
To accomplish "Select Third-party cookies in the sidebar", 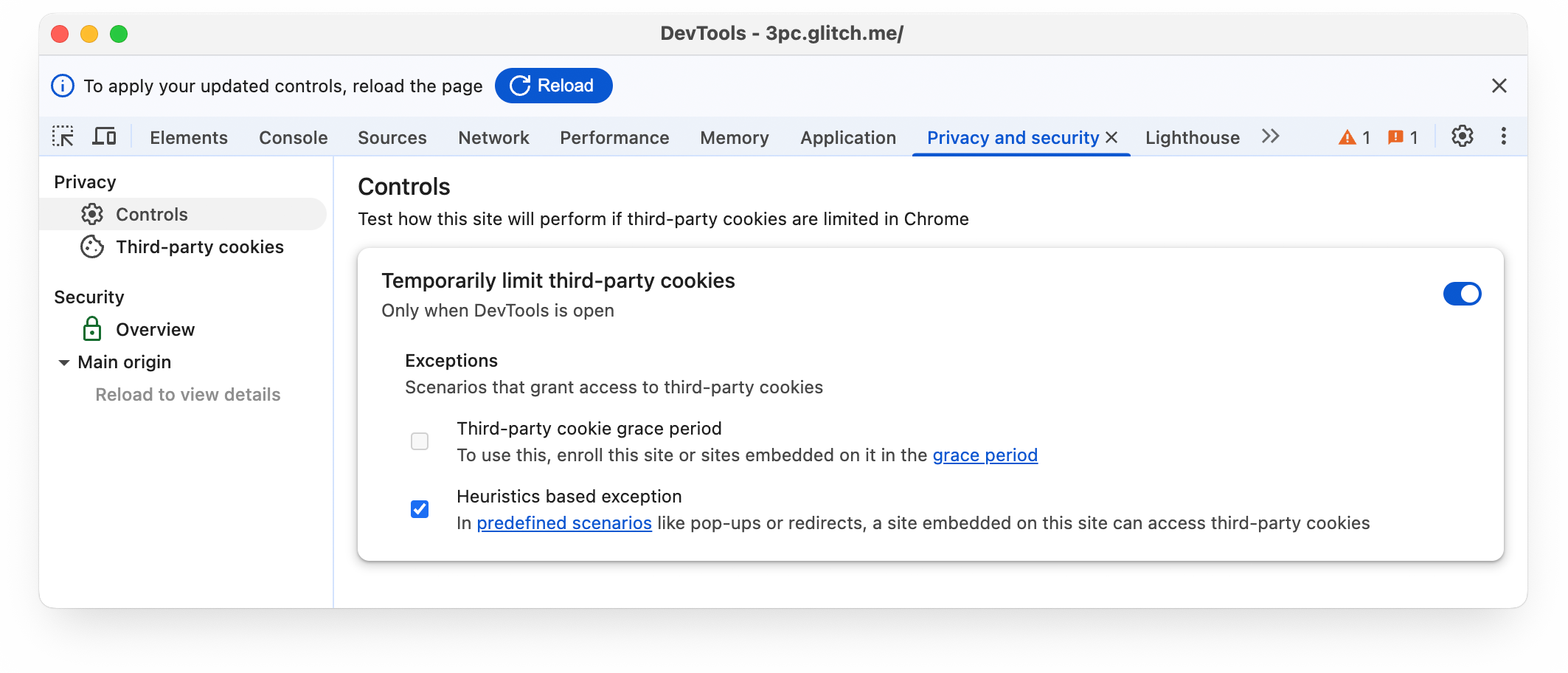I will pyautogui.click(x=199, y=246).
